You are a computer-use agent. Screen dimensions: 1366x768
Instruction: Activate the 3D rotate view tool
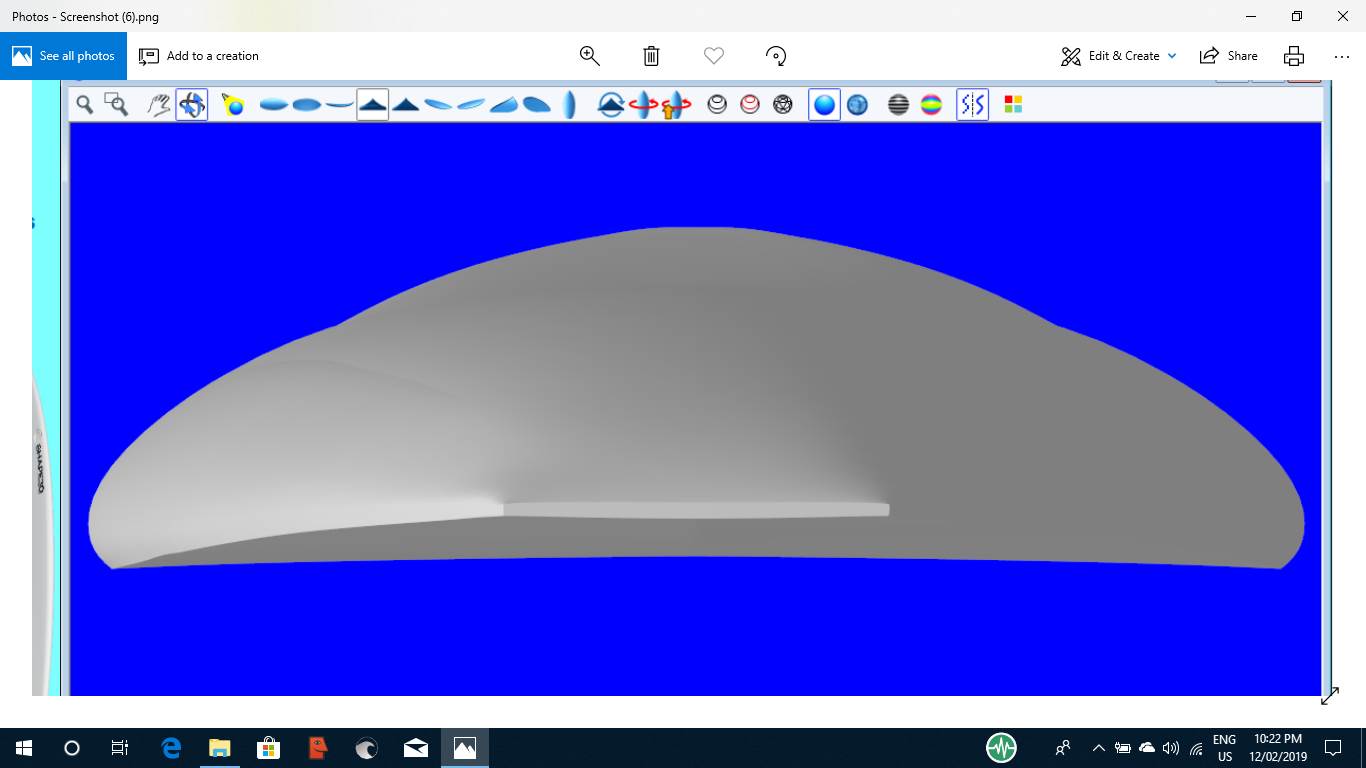(x=192, y=104)
